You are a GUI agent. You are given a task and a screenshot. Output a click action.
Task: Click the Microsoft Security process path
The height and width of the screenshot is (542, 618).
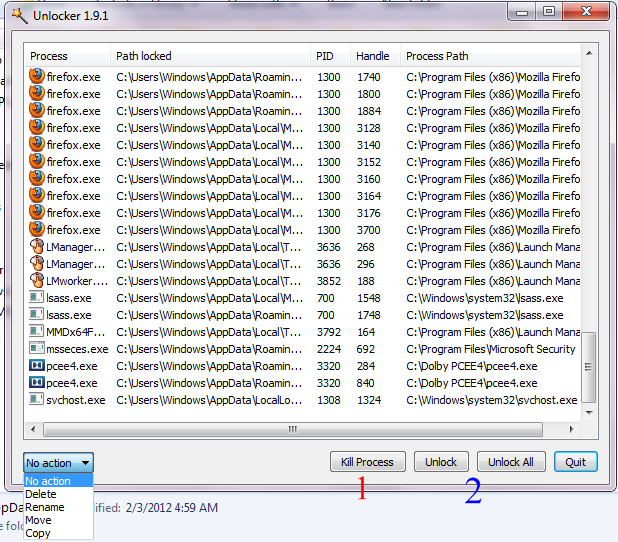pyautogui.click(x=493, y=349)
